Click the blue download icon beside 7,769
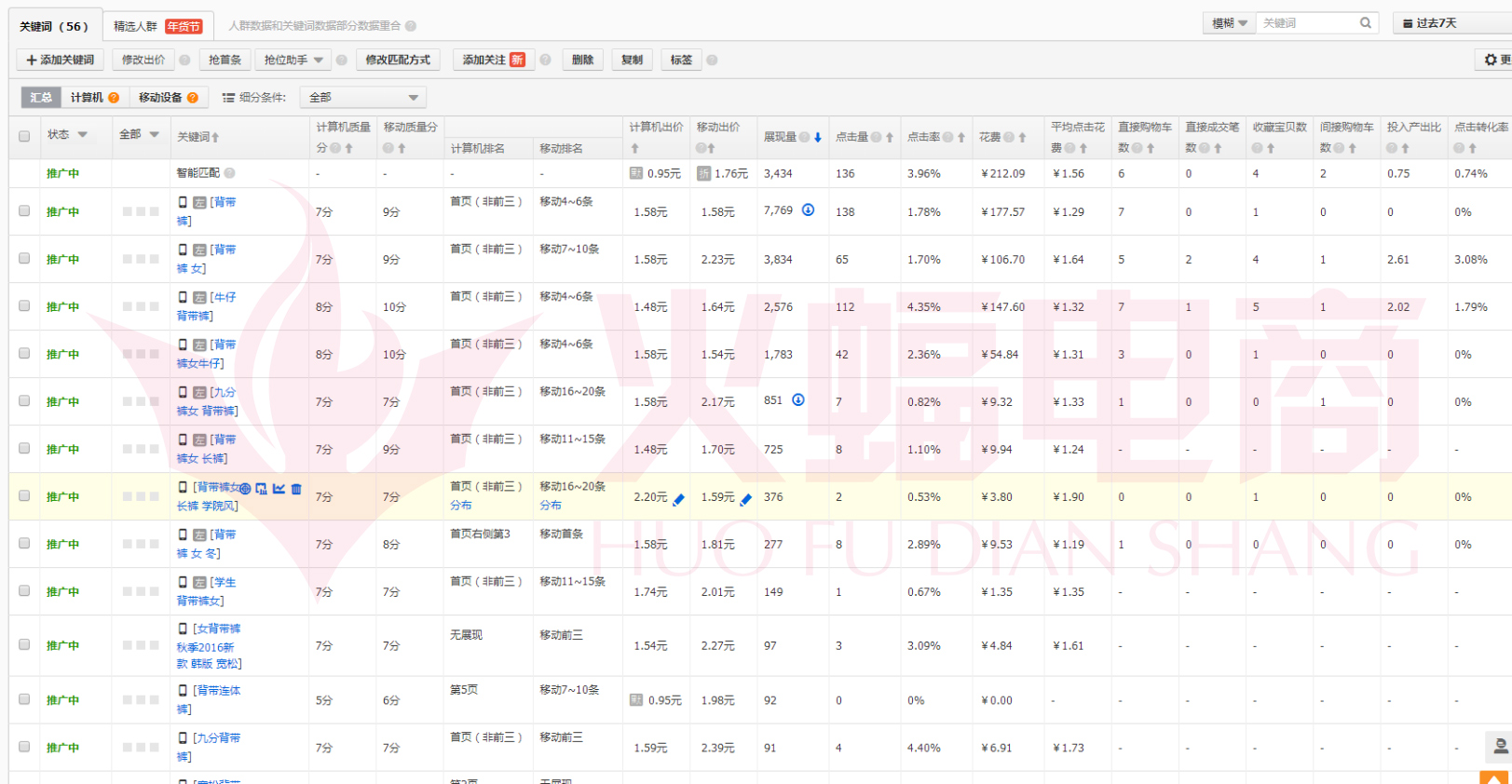Screen dimensions: 1512x784 (x=808, y=210)
